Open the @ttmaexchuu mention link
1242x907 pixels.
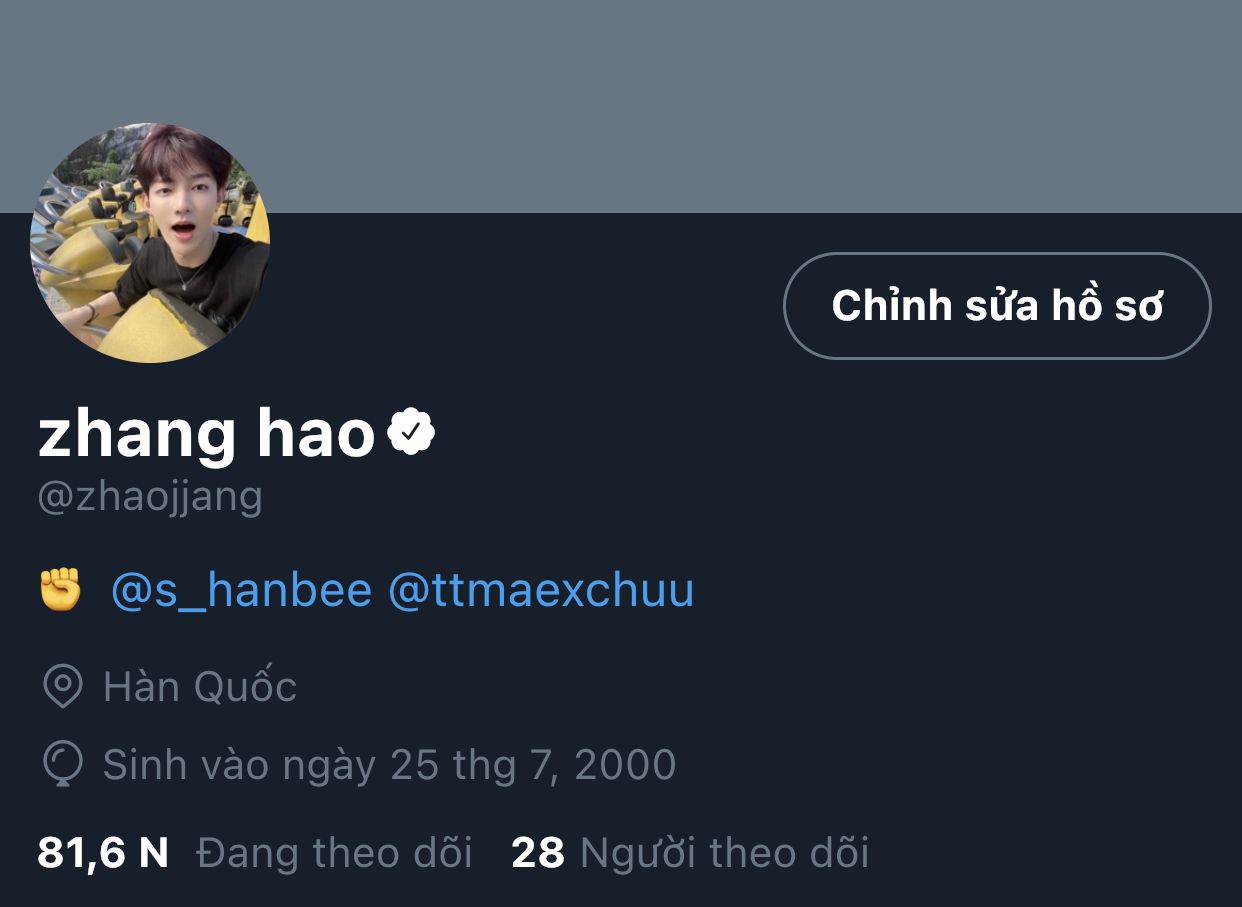[x=540, y=590]
